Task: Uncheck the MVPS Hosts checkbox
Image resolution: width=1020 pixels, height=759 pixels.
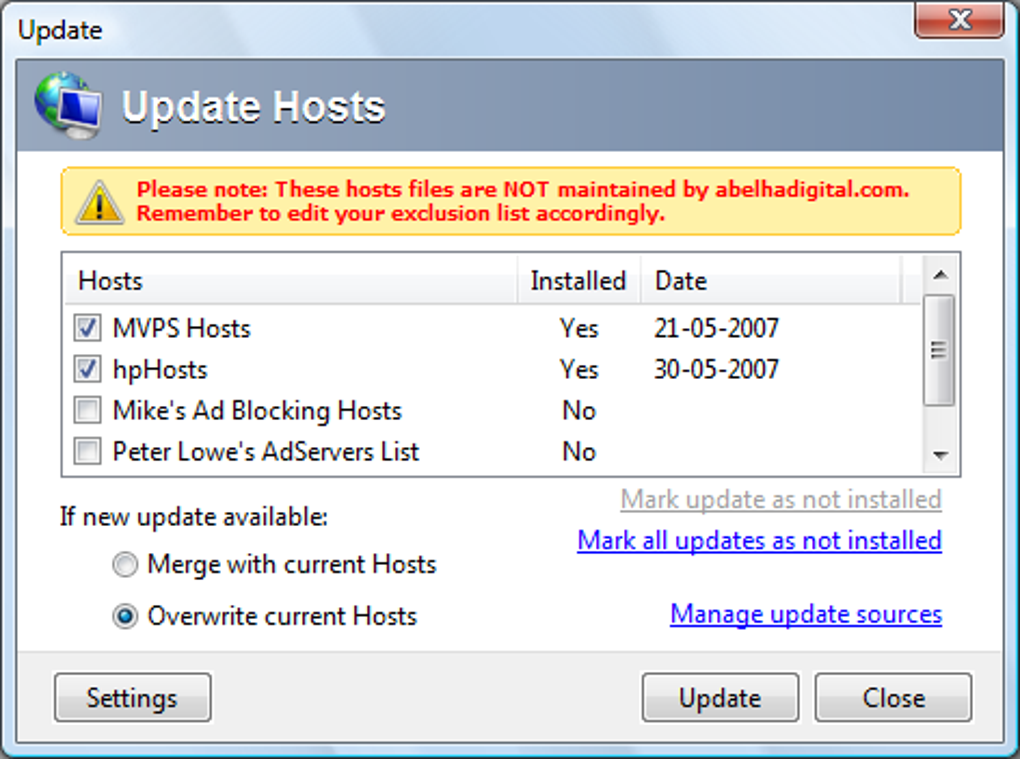Action: 88,328
